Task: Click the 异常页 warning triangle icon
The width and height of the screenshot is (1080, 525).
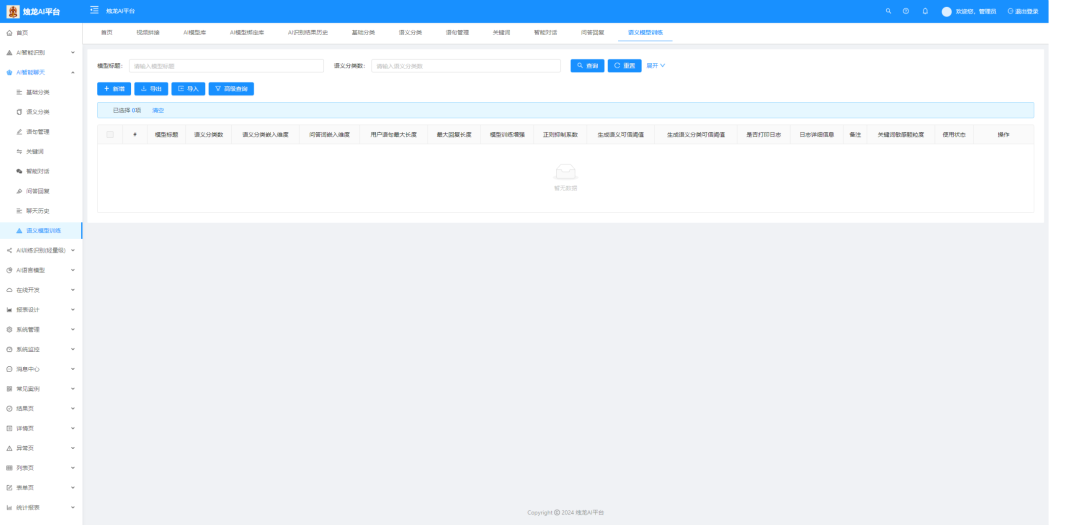Action: [x=9, y=449]
